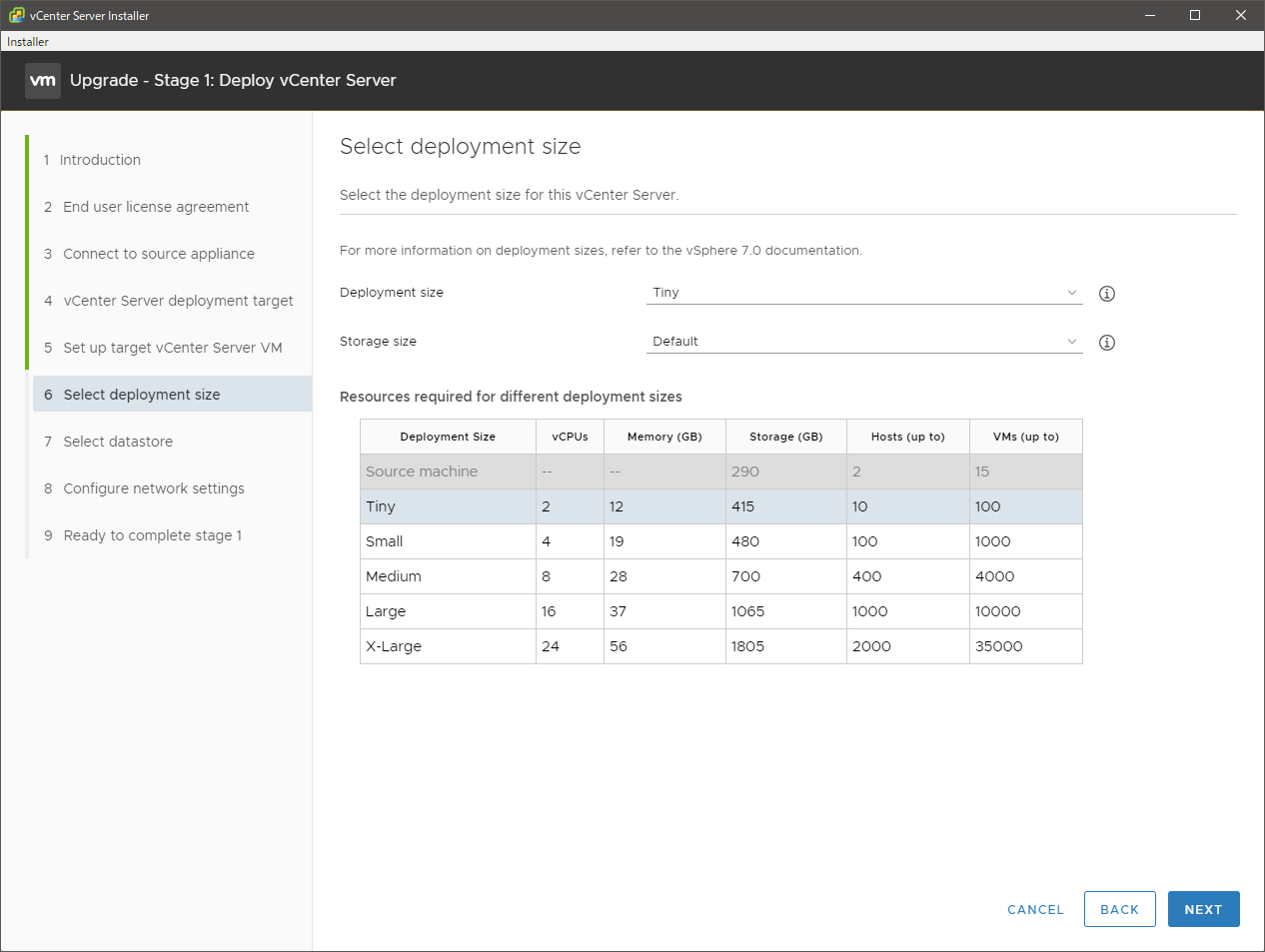Go to Introduction step in sidebar
The height and width of the screenshot is (952, 1265).
pos(100,160)
